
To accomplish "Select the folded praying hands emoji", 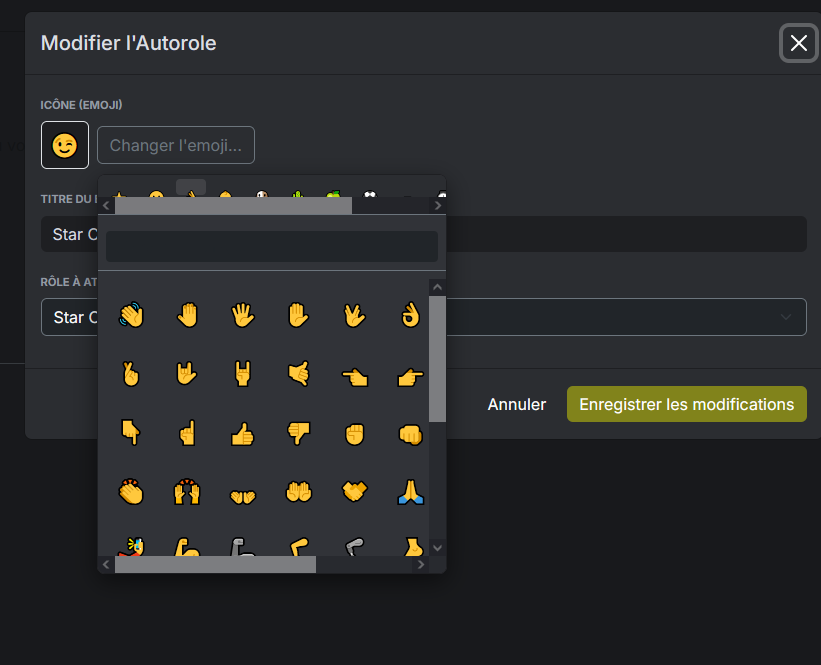I will 410,492.
